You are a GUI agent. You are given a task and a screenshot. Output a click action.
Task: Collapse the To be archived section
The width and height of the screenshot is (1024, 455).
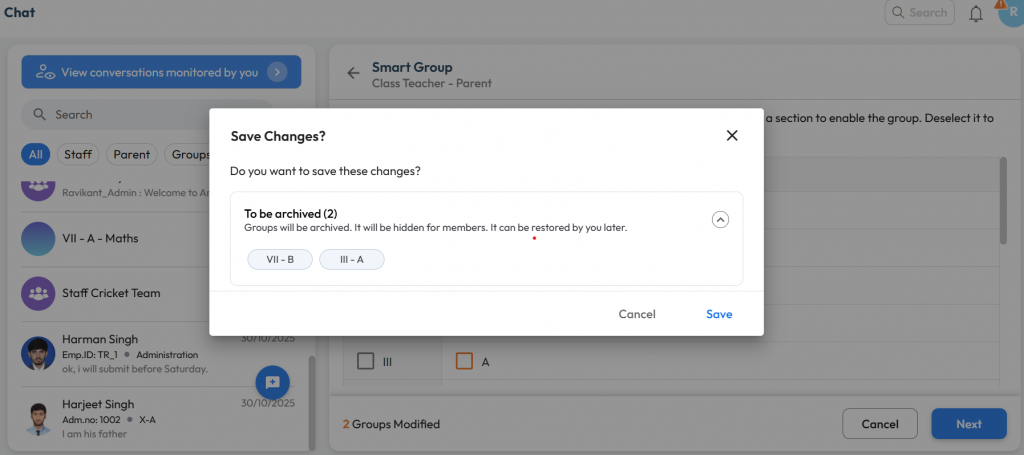click(720, 220)
